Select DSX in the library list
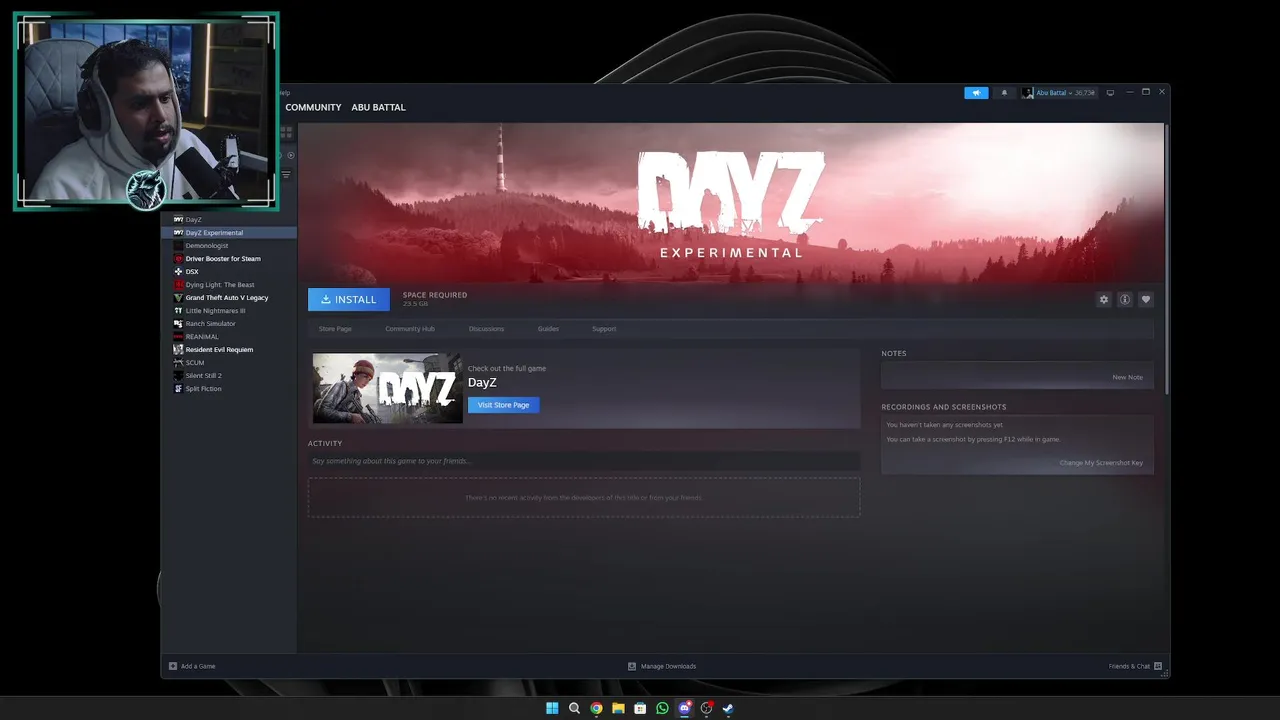Image resolution: width=1280 pixels, height=720 pixels. click(230, 271)
